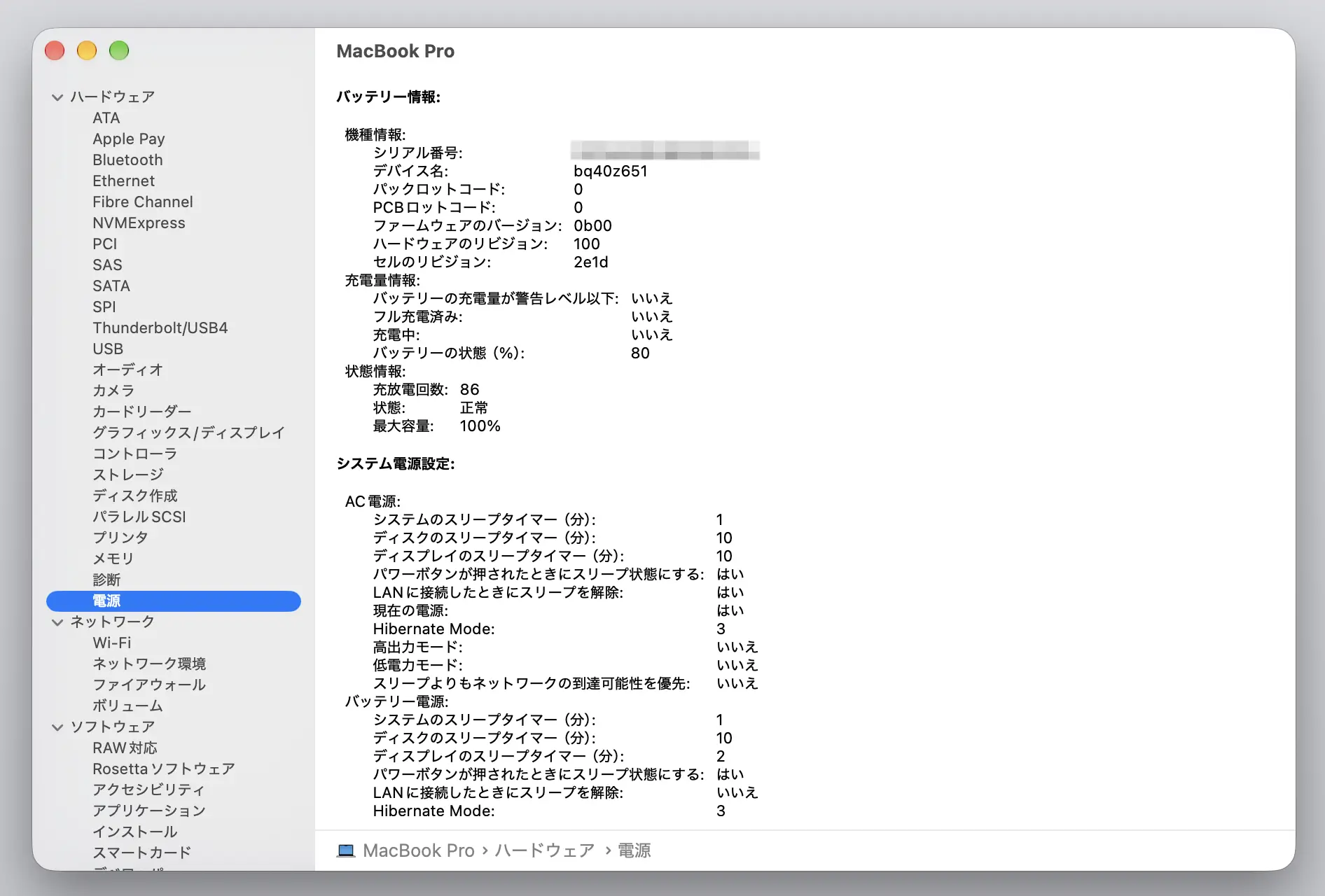Screen dimensions: 1325x896
Task: Open グラフィックス/ディスプレイ entry
Action: 188,433
